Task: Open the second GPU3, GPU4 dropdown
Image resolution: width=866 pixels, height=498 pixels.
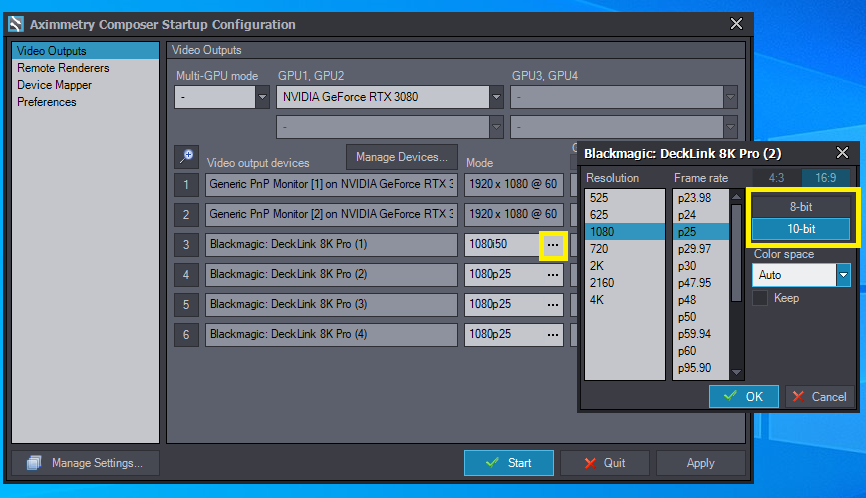Action: coord(730,127)
